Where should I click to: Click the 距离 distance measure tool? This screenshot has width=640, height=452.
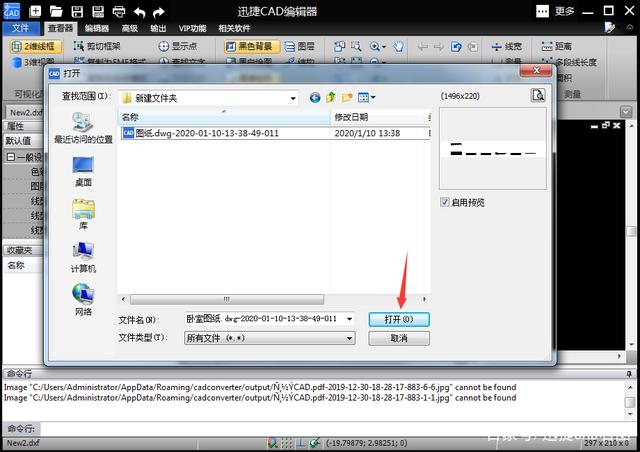pyautogui.click(x=556, y=46)
